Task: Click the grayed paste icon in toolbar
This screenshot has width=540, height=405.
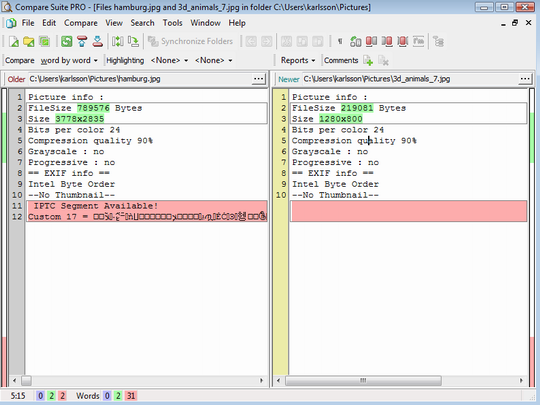Action: coord(318,42)
